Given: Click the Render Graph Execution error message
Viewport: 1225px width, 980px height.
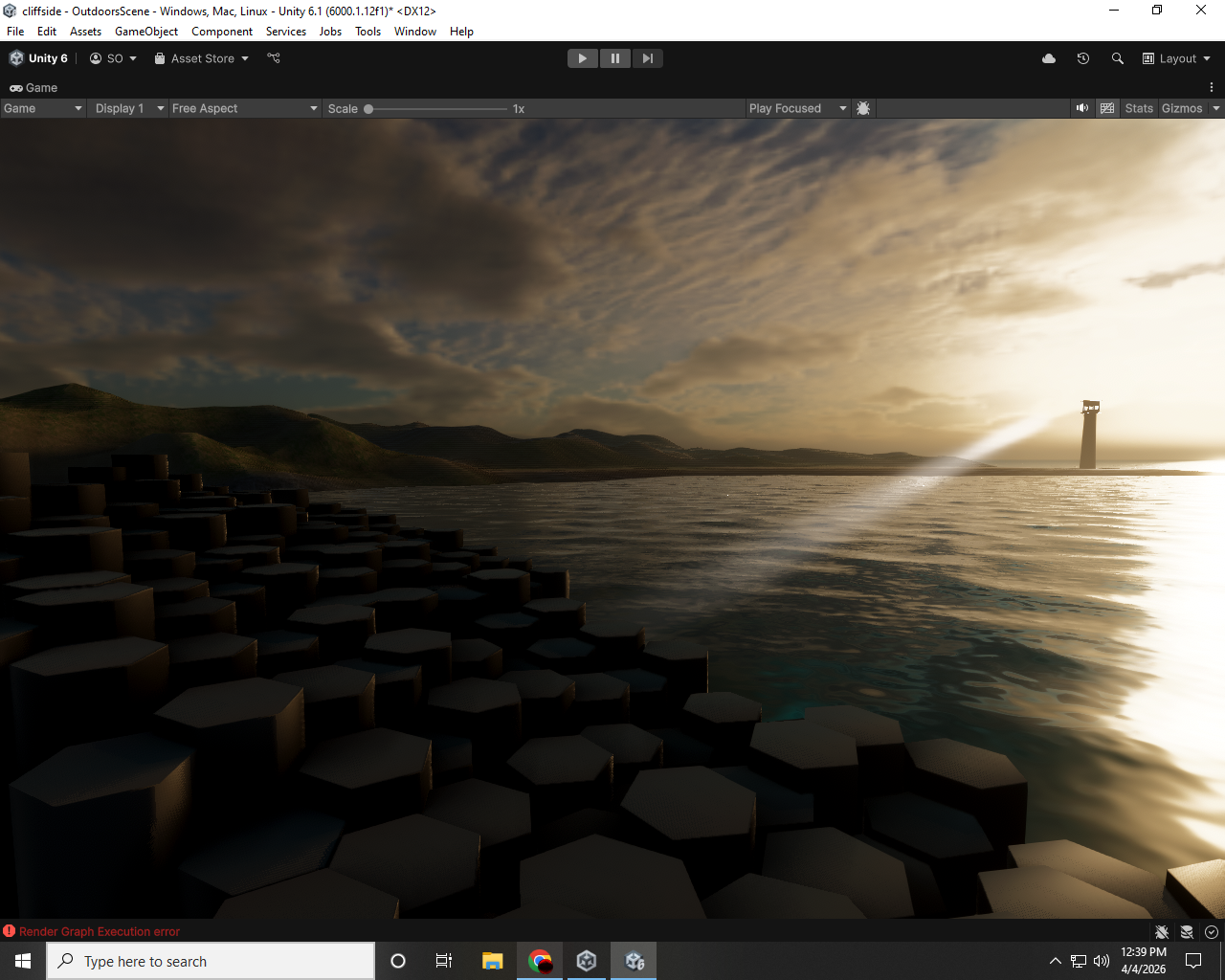Looking at the screenshot, I should (x=100, y=931).
